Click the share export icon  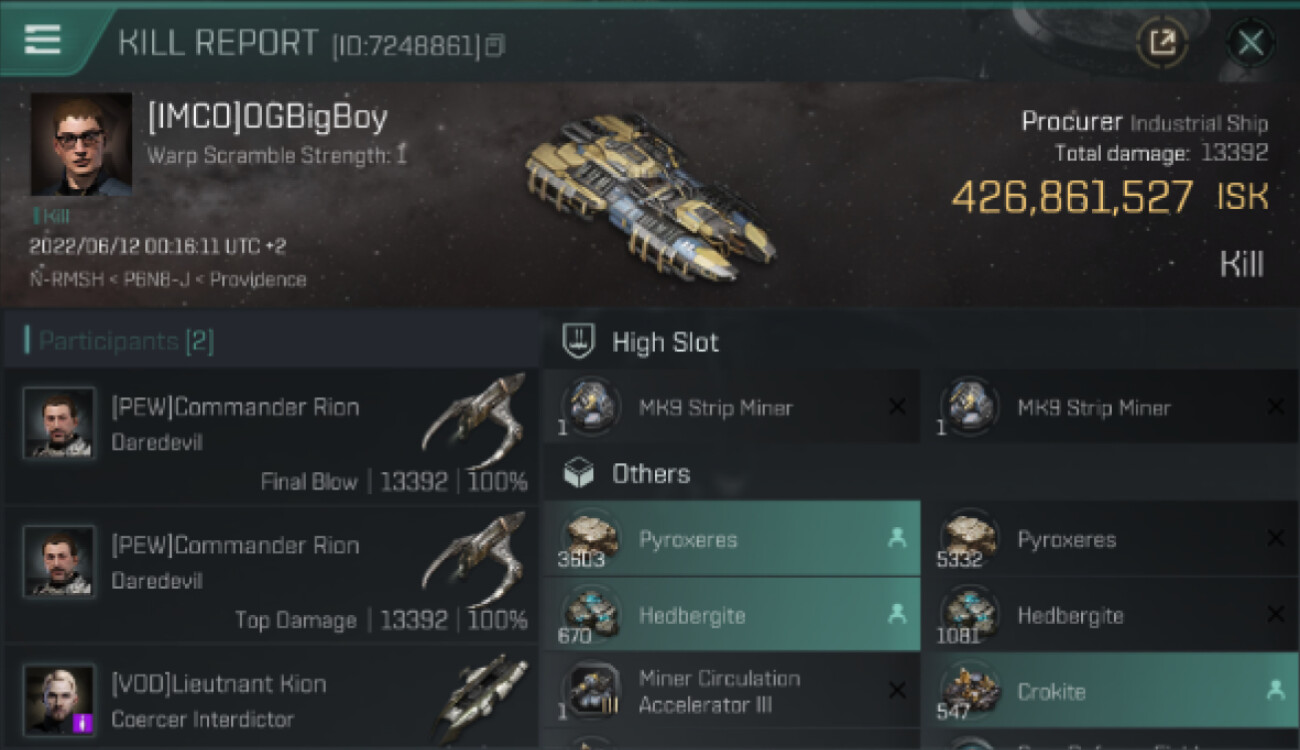pyautogui.click(x=1162, y=43)
